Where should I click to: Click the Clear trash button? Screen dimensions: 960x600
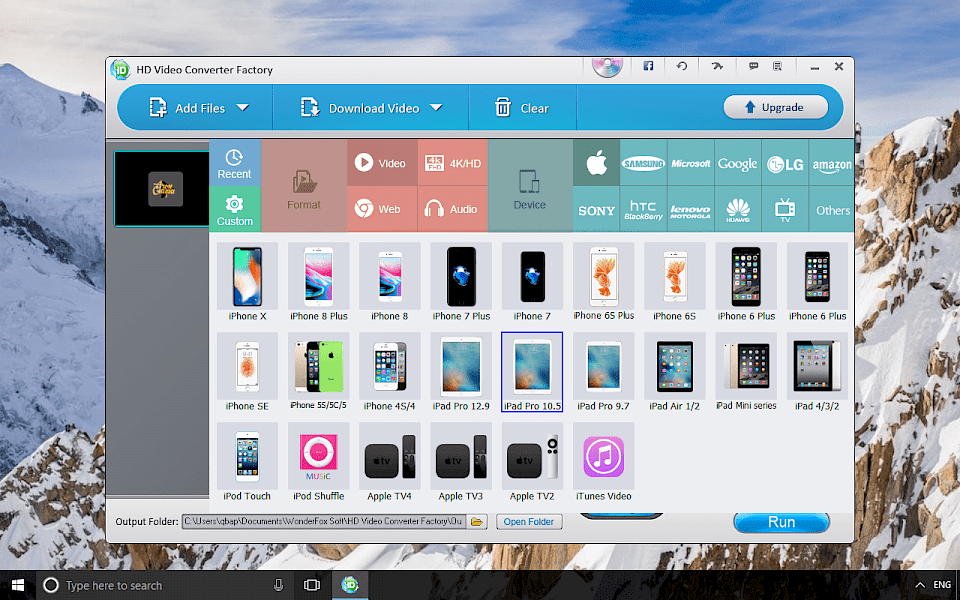tap(522, 108)
